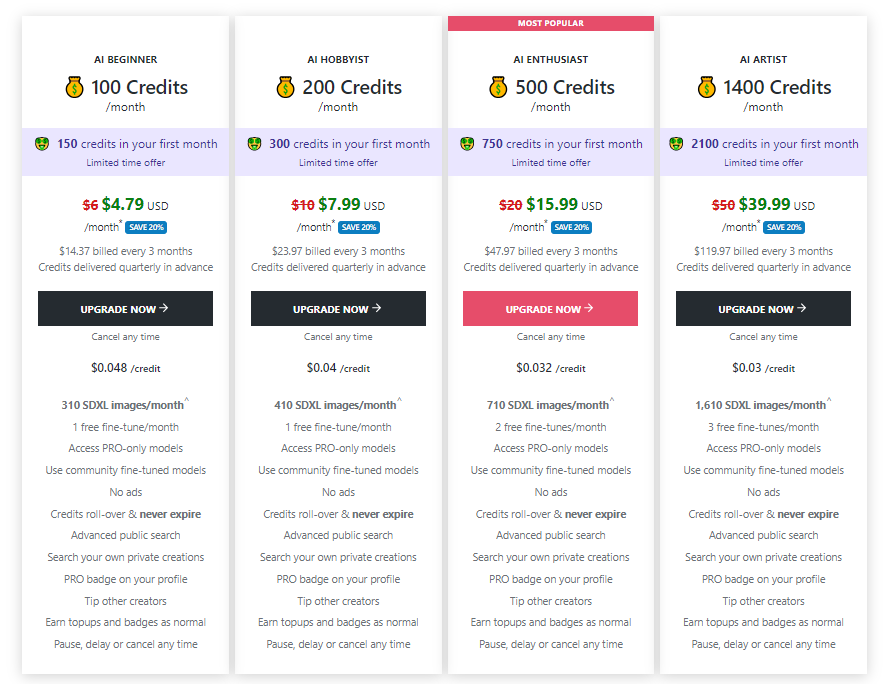
Task: Click 1,610 SDXL images/month footnote text
Action: pos(763,405)
